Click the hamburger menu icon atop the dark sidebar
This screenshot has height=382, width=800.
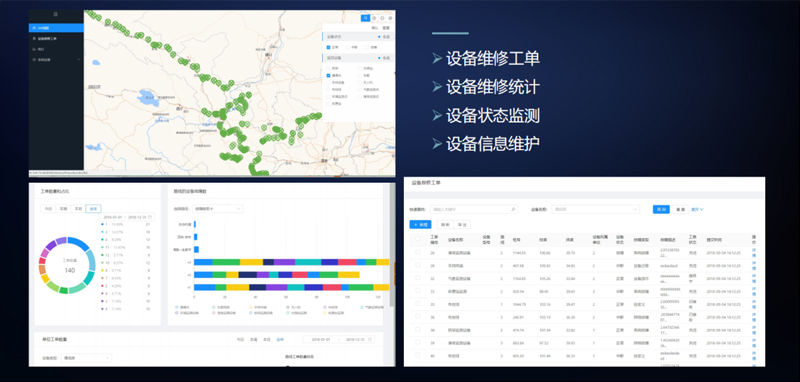pyautogui.click(x=56, y=15)
